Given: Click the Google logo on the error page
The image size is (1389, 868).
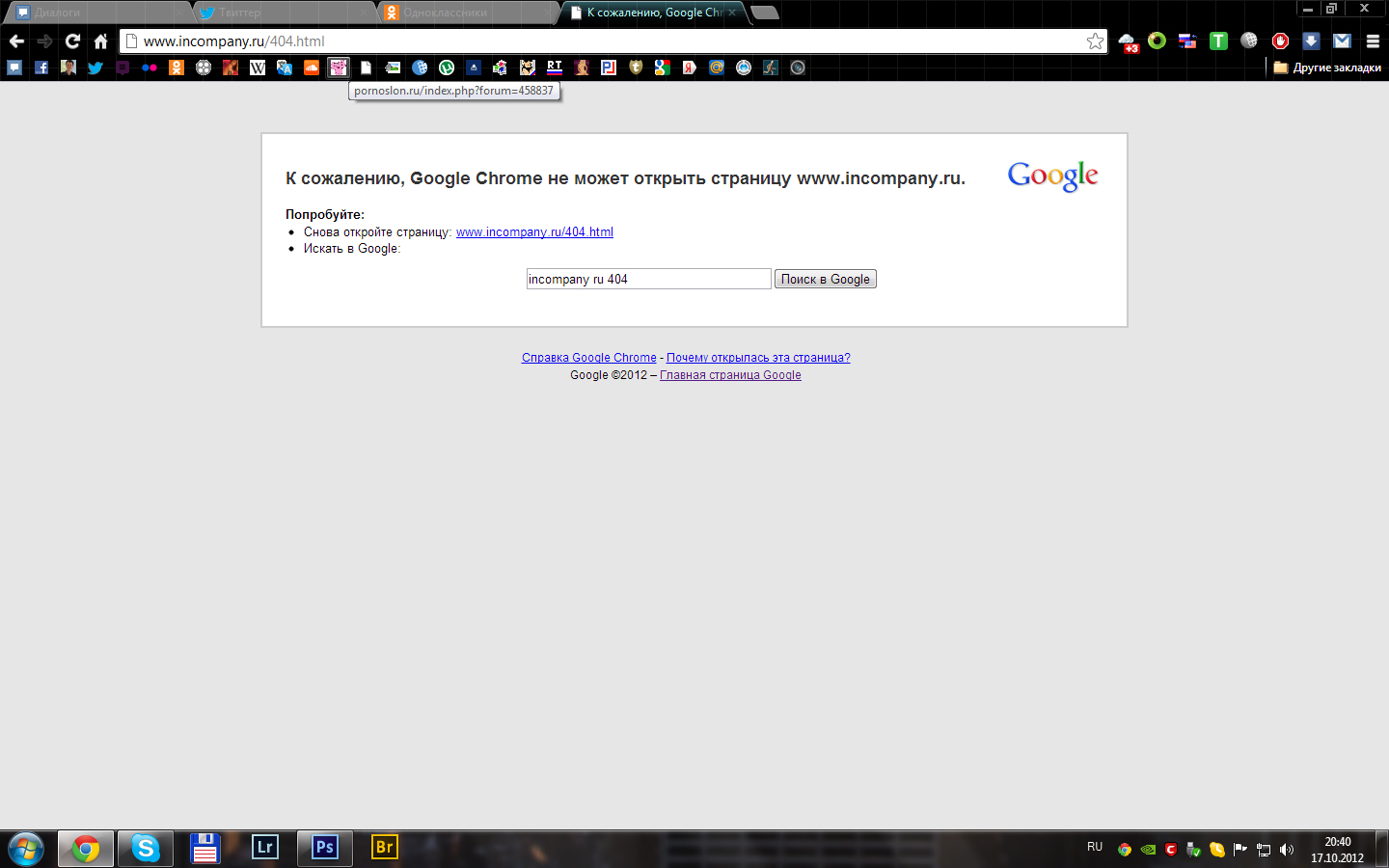Looking at the screenshot, I should (1052, 176).
